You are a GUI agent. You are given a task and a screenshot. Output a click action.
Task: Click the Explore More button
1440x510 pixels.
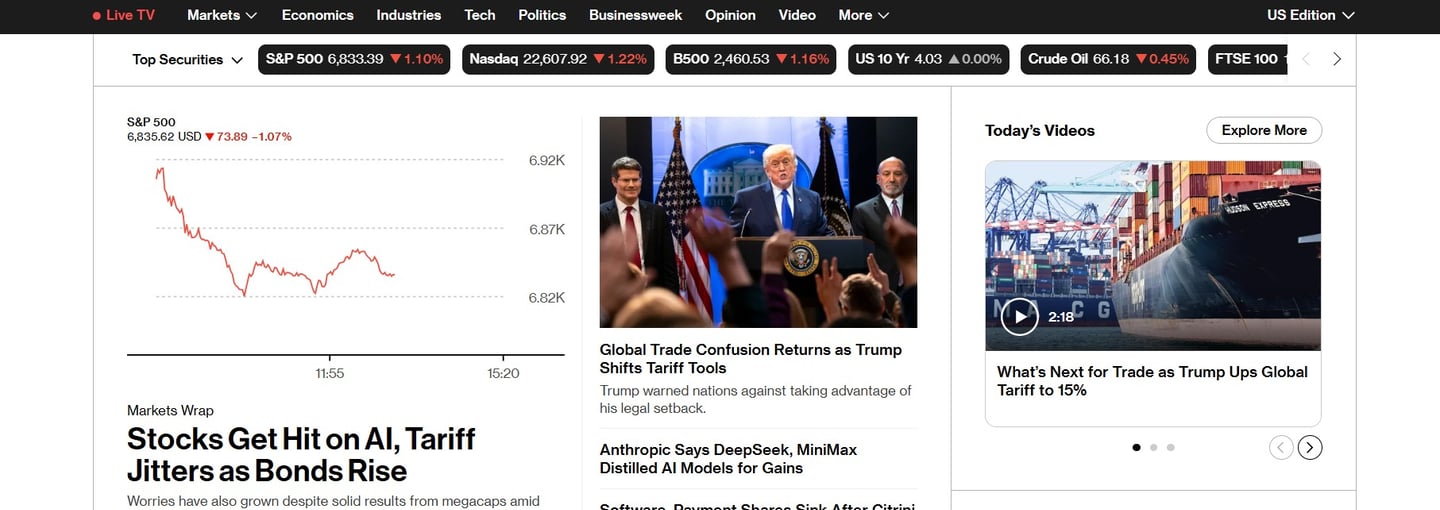pos(1264,130)
